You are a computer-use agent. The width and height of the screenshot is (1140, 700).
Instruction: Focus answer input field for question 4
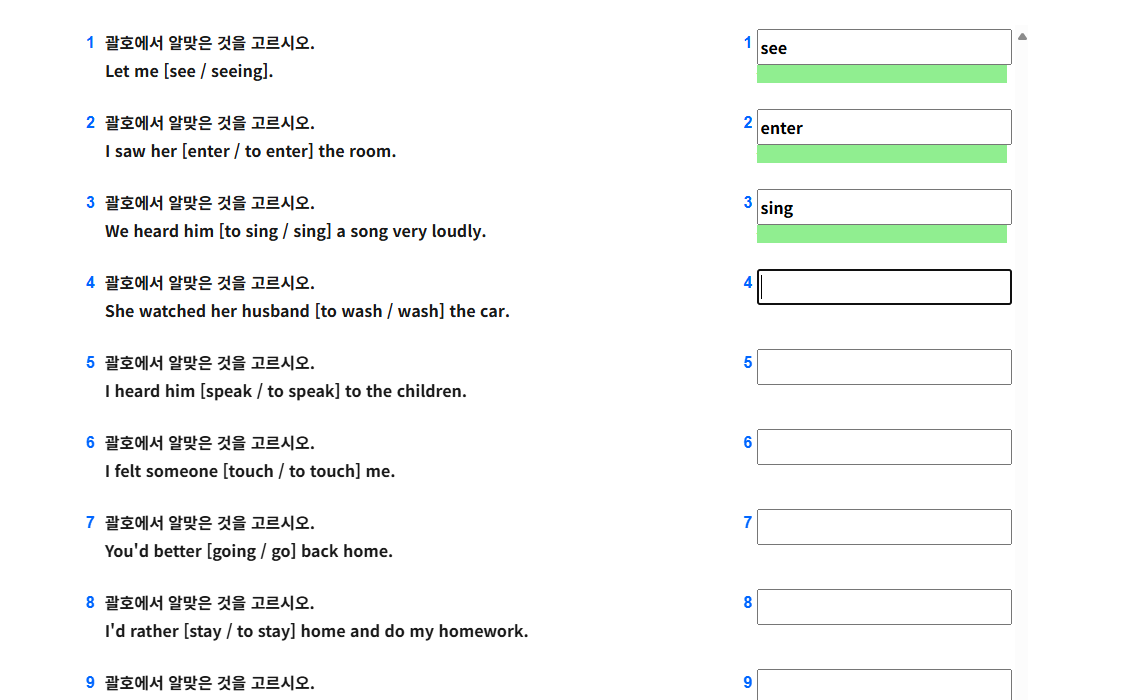coord(884,287)
